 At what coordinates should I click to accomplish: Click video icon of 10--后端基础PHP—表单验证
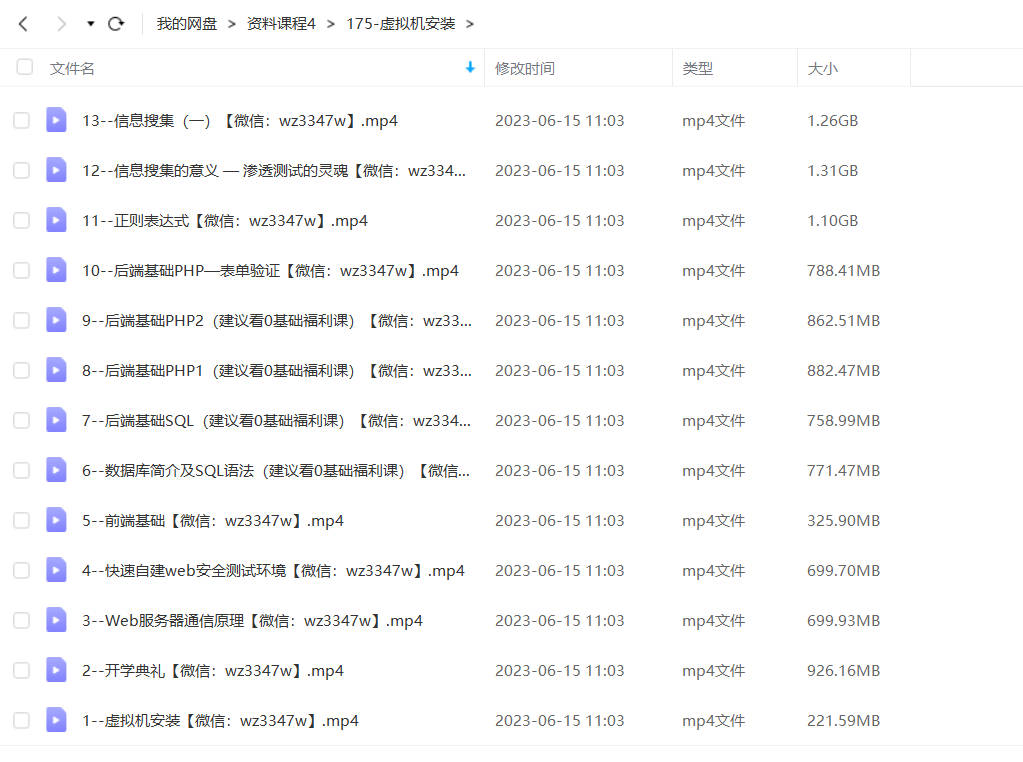[x=56, y=270]
